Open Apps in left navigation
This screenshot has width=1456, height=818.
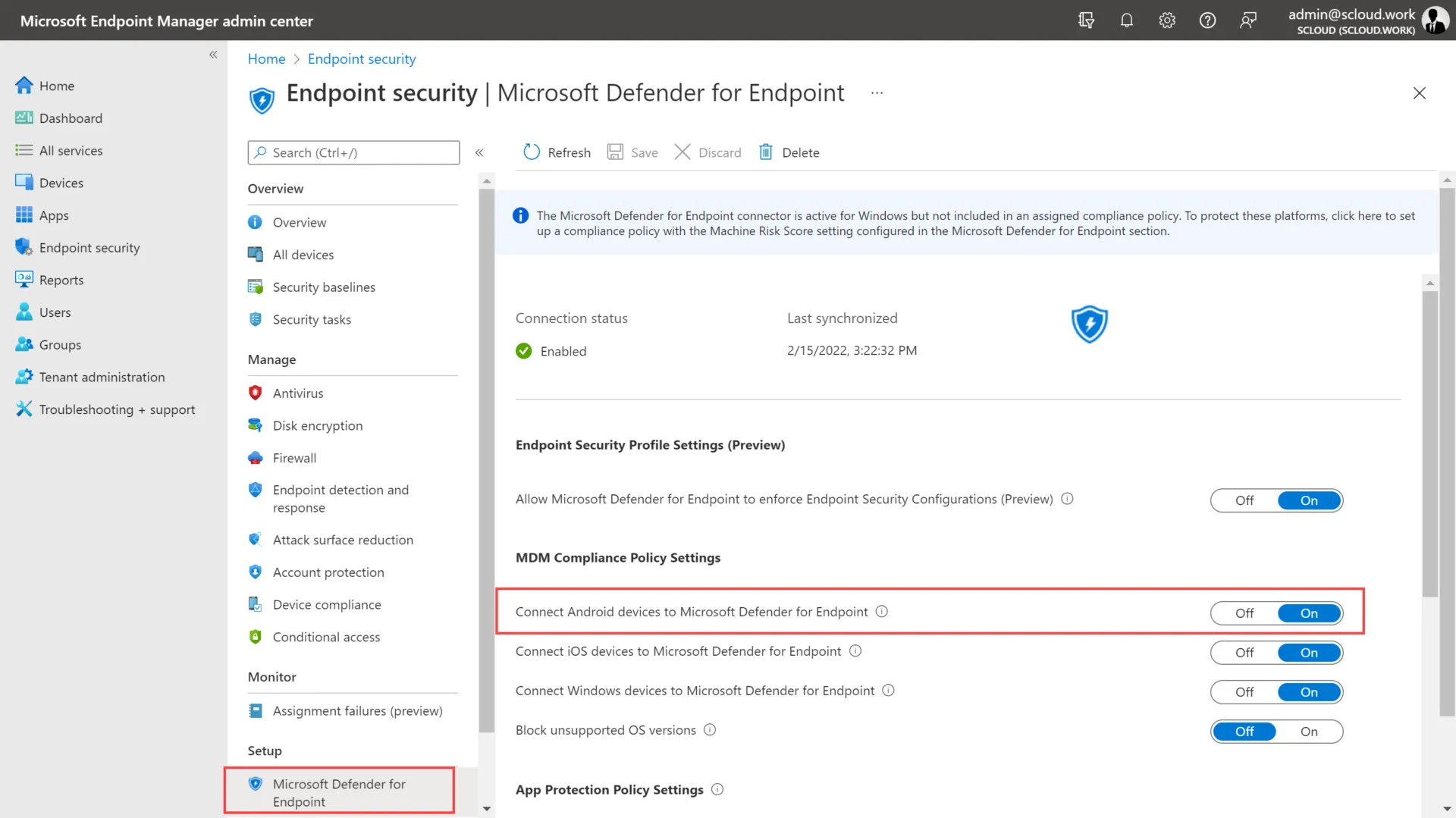click(x=42, y=215)
